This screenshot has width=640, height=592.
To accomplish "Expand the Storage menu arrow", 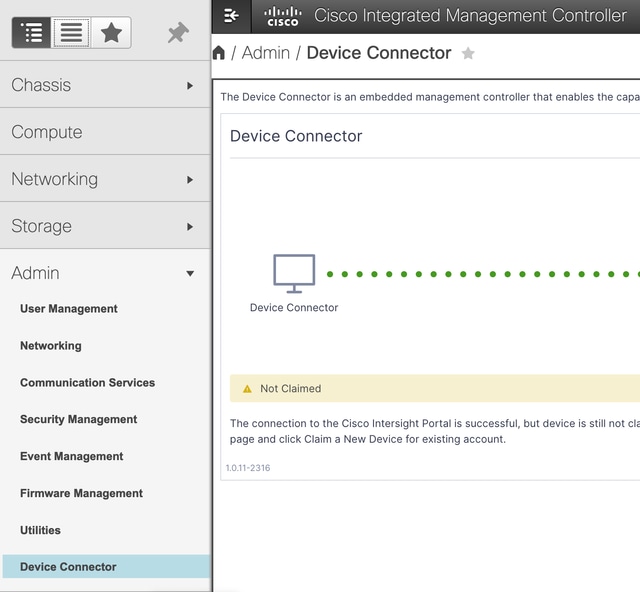I will click(x=190, y=227).
